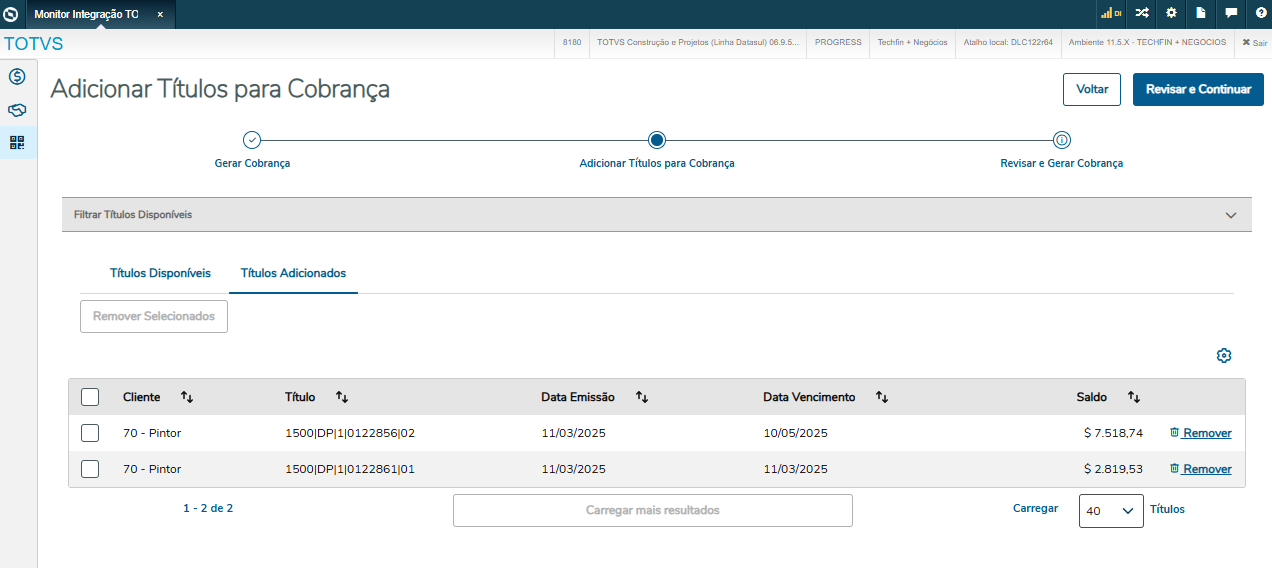Remove the título with saldo 7.518,74
The width and height of the screenshot is (1272, 568).
click(1200, 433)
